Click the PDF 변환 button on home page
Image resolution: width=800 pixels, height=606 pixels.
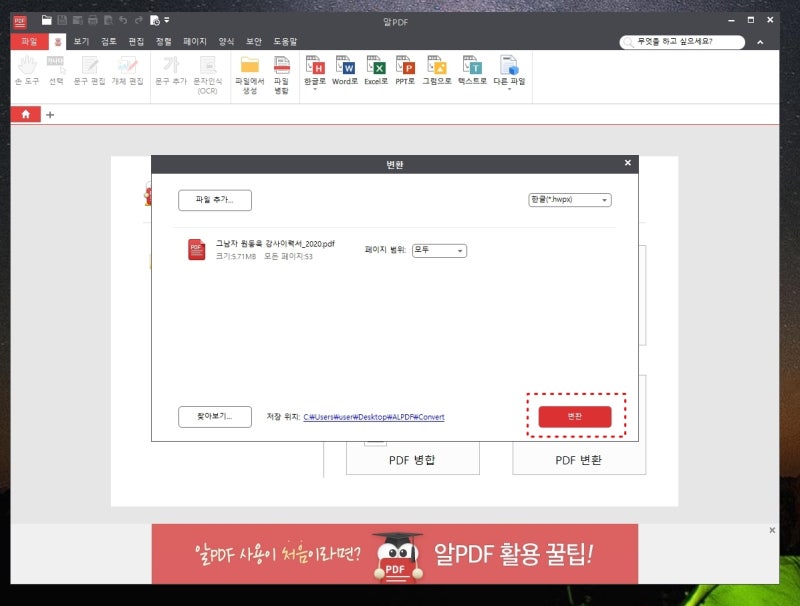[579, 460]
